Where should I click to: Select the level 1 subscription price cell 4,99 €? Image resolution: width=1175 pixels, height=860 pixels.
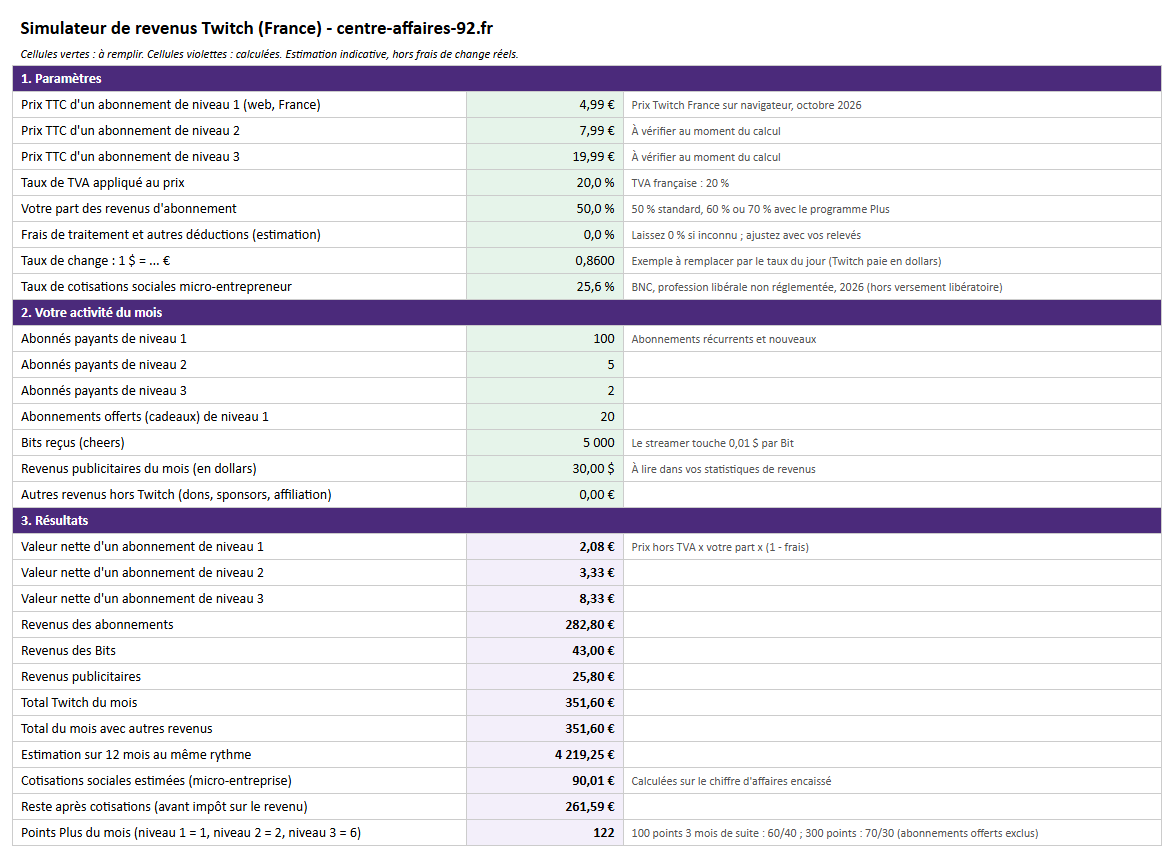point(545,105)
